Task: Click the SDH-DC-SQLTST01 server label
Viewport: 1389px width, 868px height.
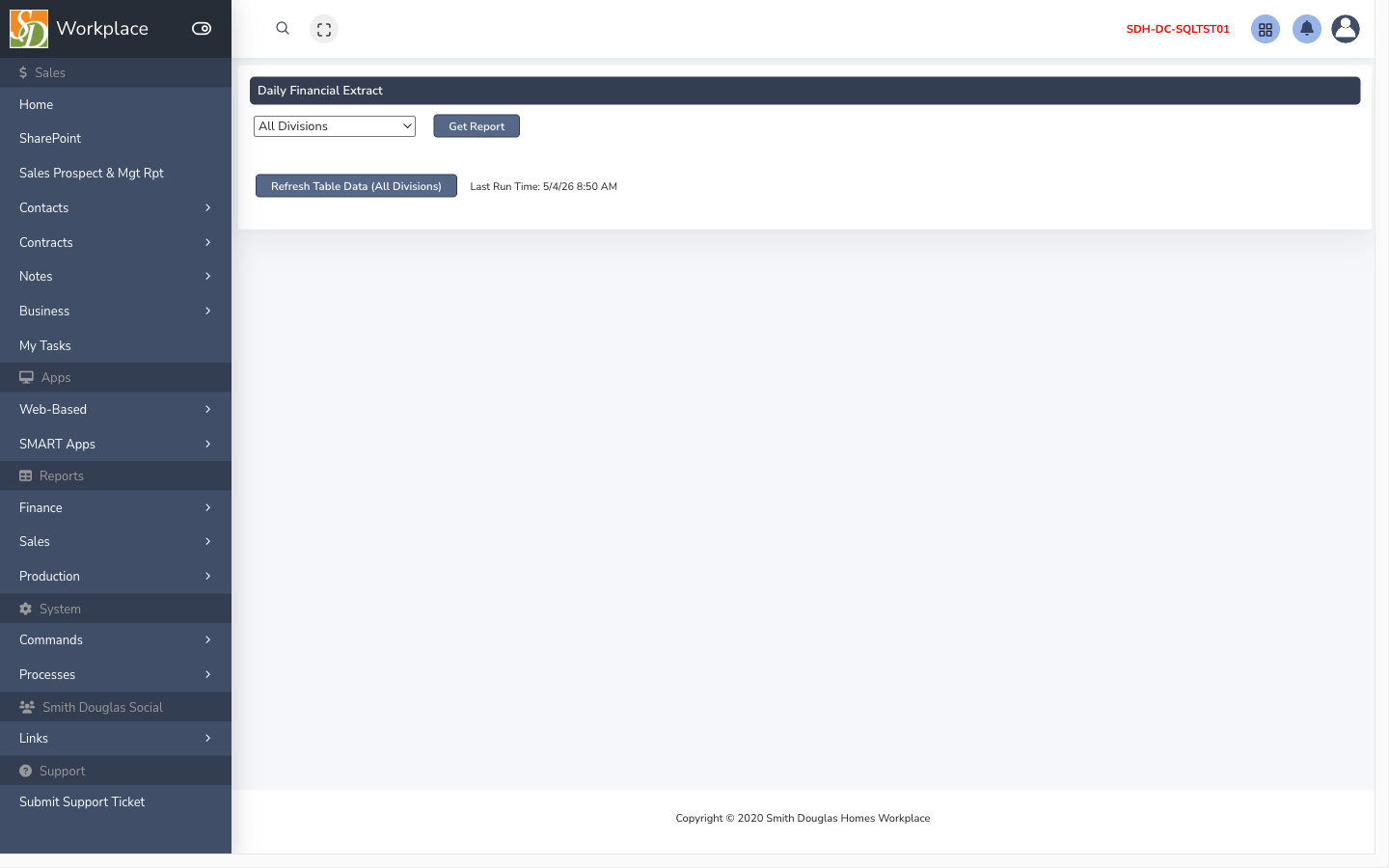Action: 1178,29
